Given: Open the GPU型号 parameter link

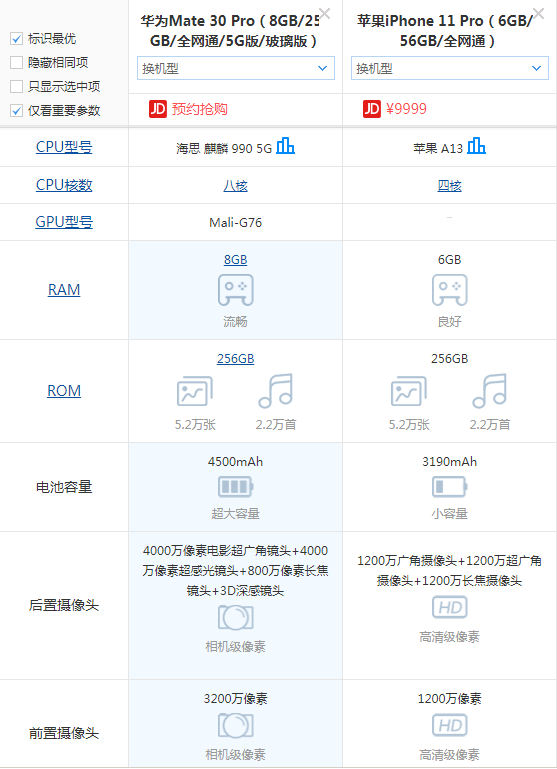Looking at the screenshot, I should [64, 222].
